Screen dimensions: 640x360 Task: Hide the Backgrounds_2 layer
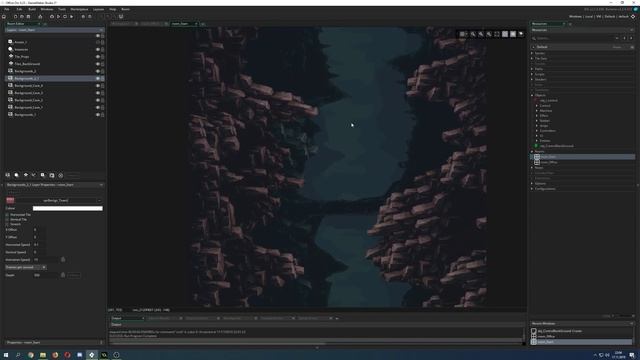click(98, 71)
